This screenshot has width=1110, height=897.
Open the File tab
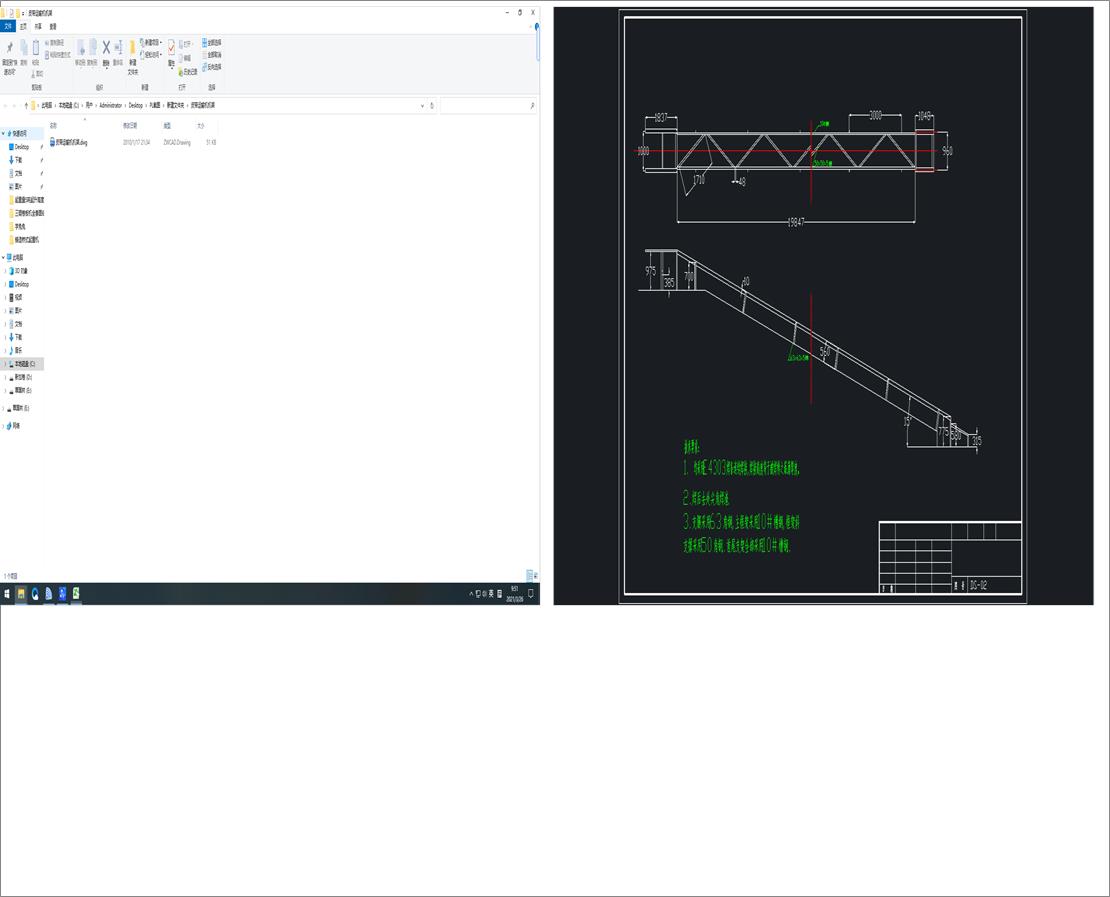(8, 26)
